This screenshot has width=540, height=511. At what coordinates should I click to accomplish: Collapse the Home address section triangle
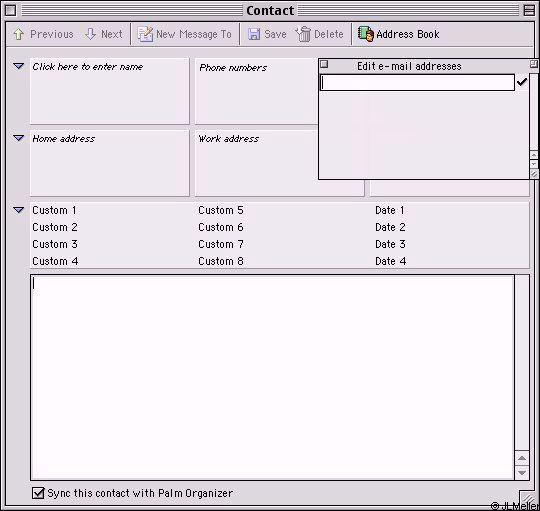(18, 138)
